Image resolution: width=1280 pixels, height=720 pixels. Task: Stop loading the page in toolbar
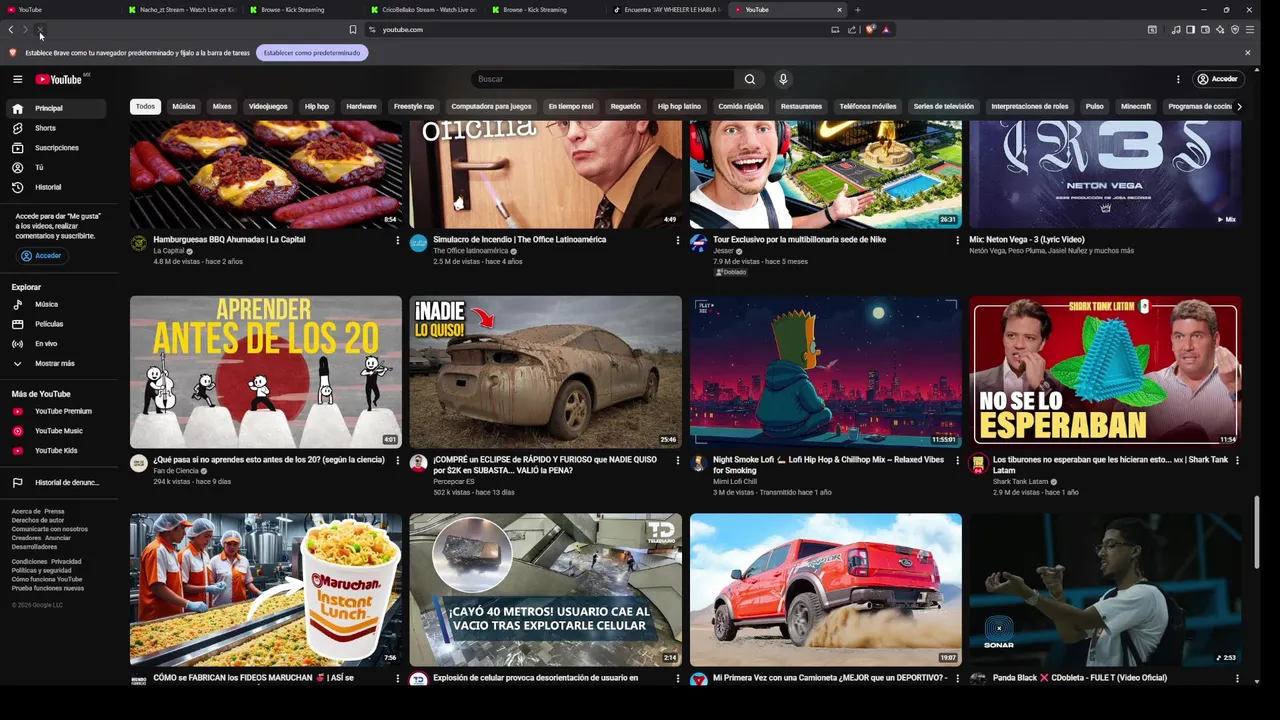pos(40,30)
